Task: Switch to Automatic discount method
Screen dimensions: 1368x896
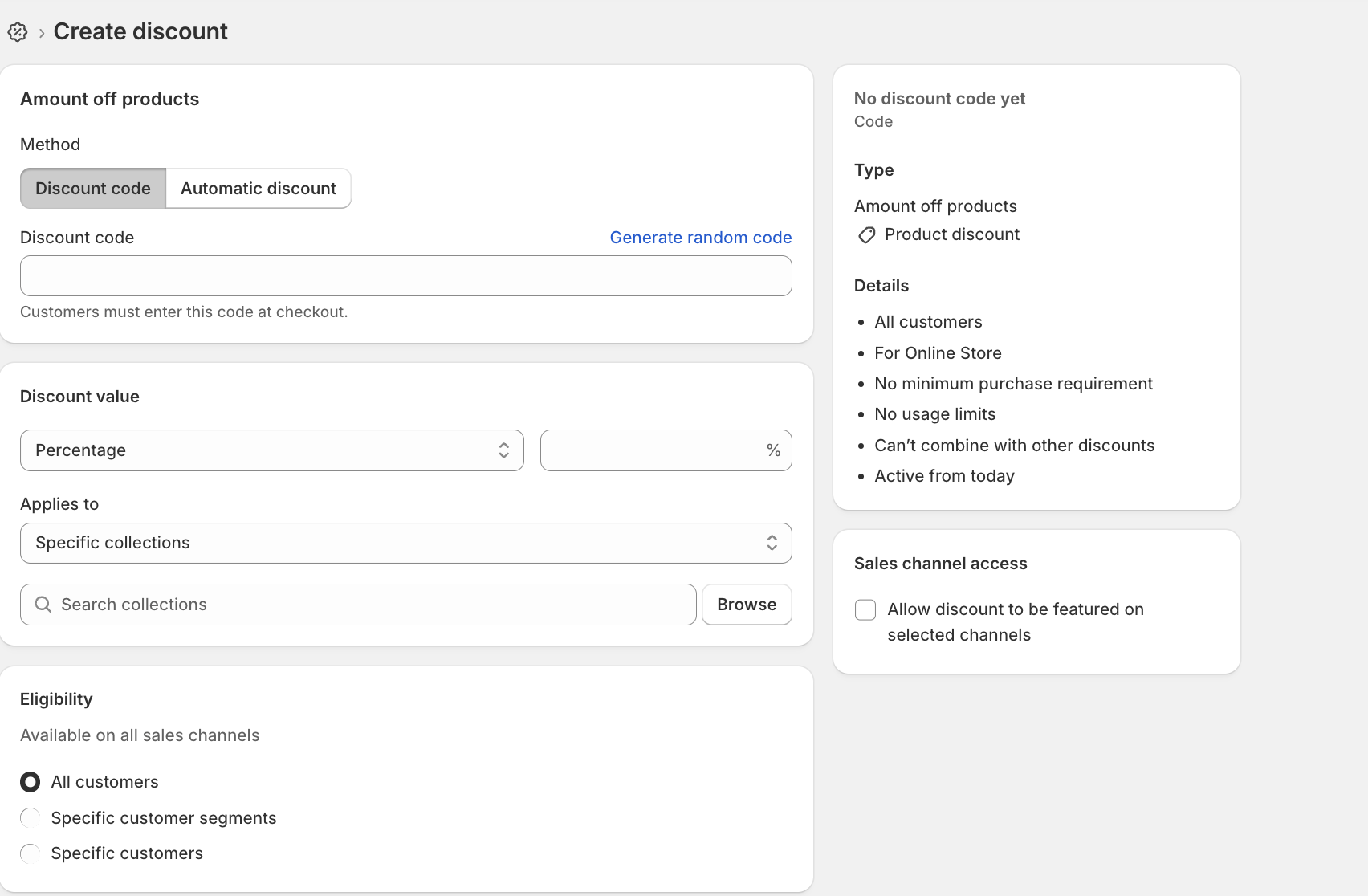Action: [258, 188]
